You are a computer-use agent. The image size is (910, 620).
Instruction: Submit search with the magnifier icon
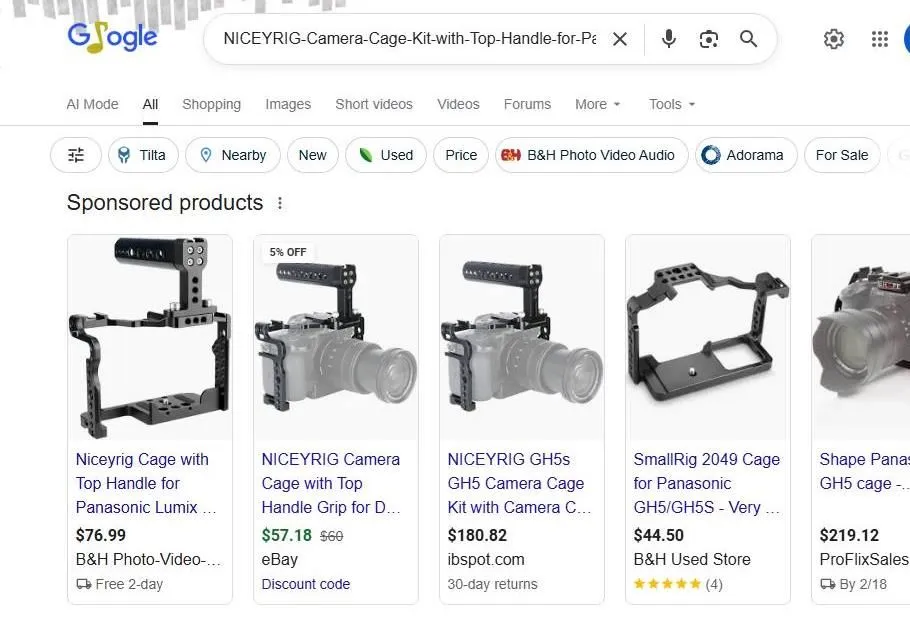(x=749, y=39)
